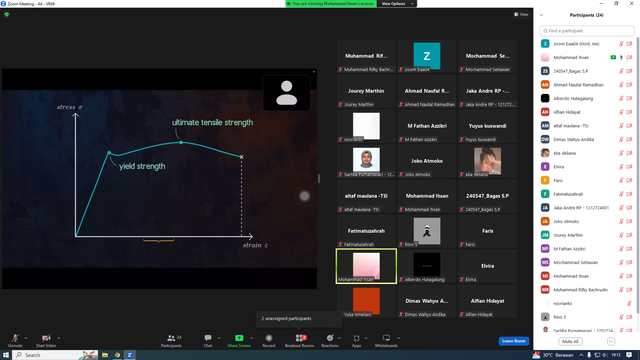Click presenter thumbnail over shared screen
The image size is (640, 360).
click(x=287, y=93)
